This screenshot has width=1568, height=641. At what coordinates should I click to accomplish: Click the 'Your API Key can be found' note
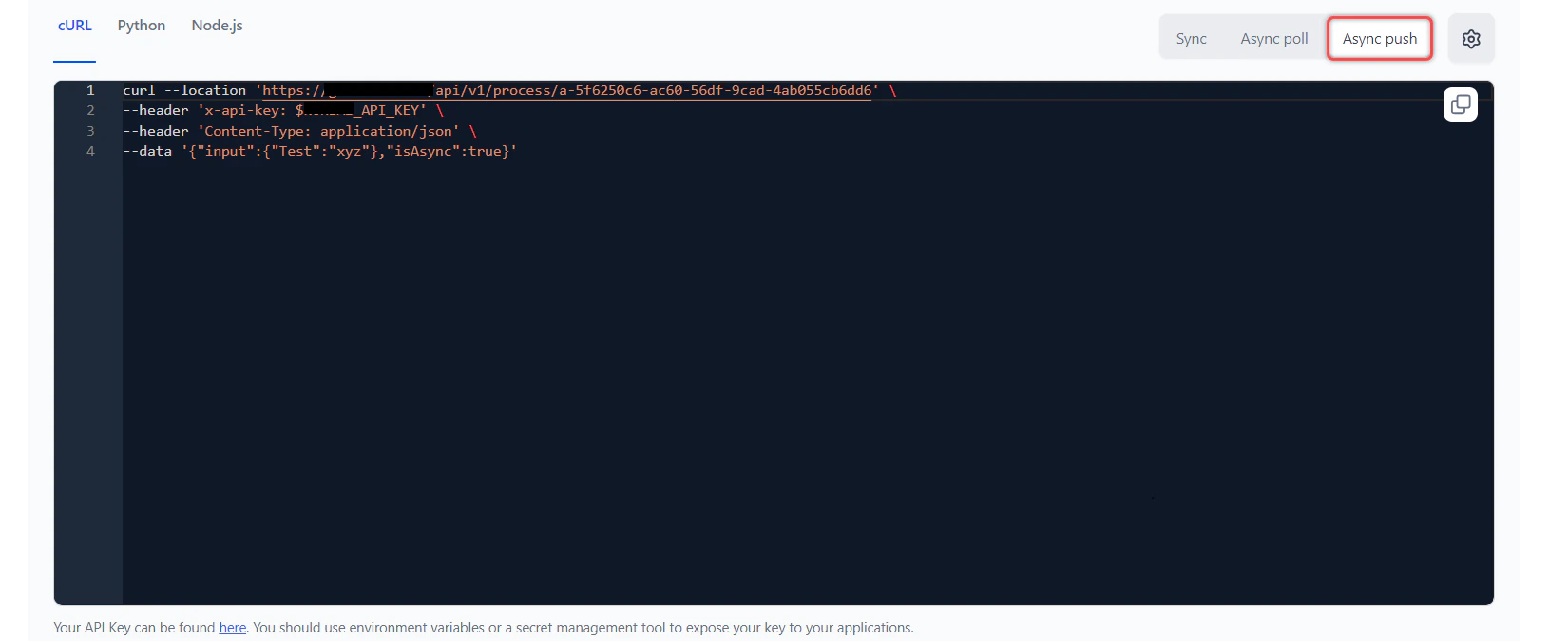coord(484,628)
